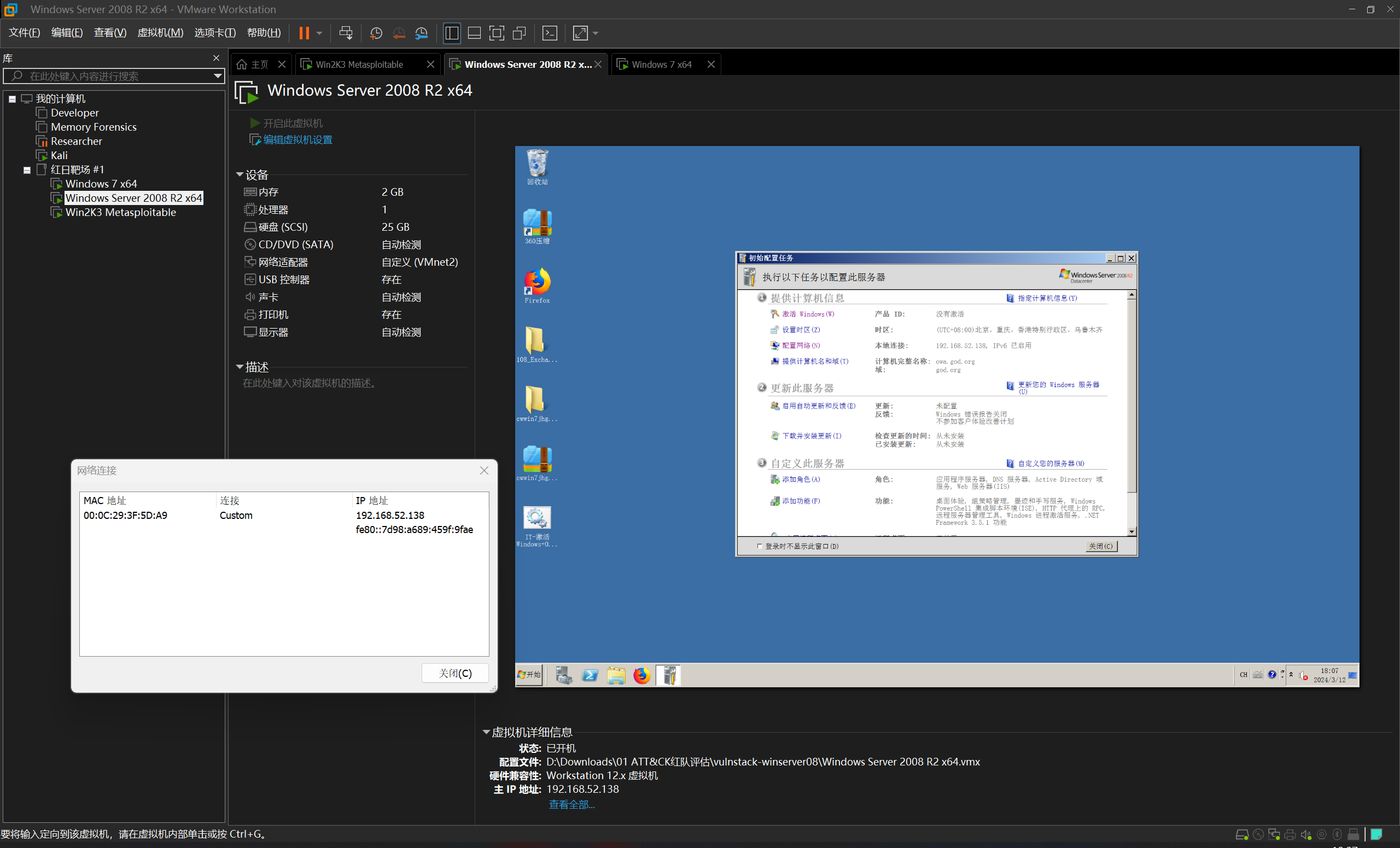
Task: Click Server Manager icon in guest taskbar
Action: (x=564, y=675)
